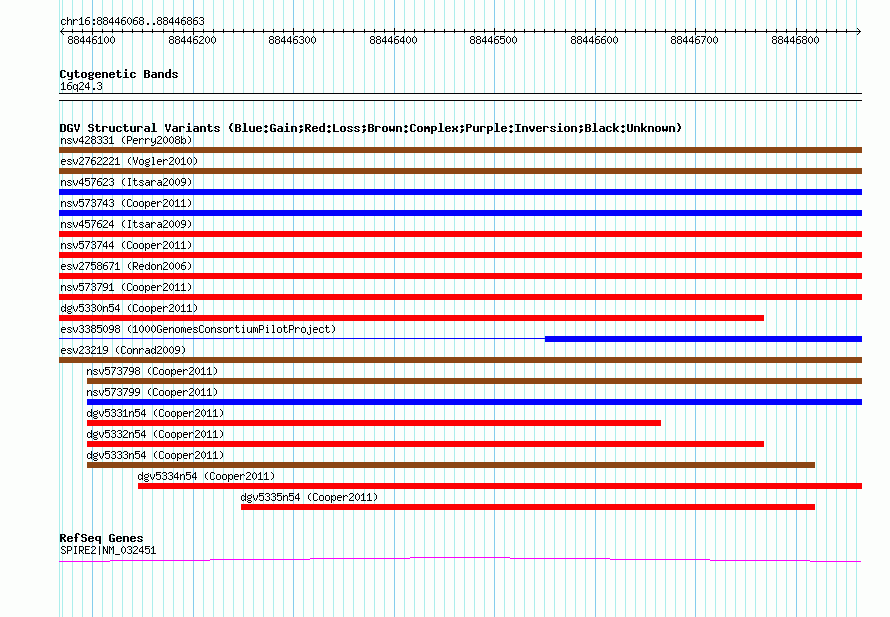
Task: Click nsv573791 (Cooper2011) label
Action: [x=126, y=287]
